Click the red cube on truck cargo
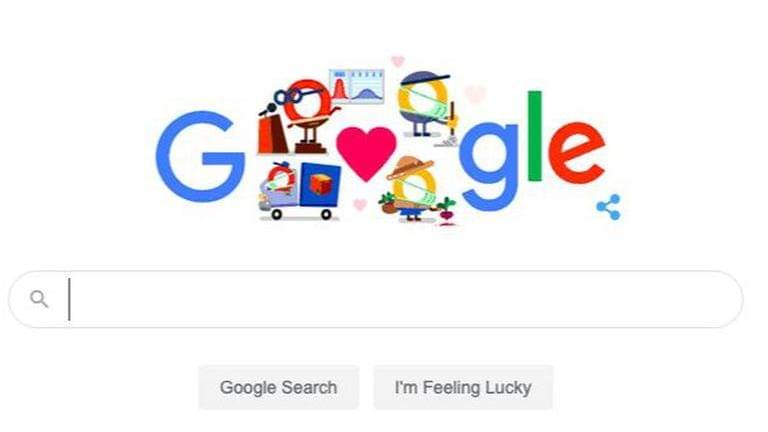The width and height of the screenshot is (768, 432). click(321, 185)
